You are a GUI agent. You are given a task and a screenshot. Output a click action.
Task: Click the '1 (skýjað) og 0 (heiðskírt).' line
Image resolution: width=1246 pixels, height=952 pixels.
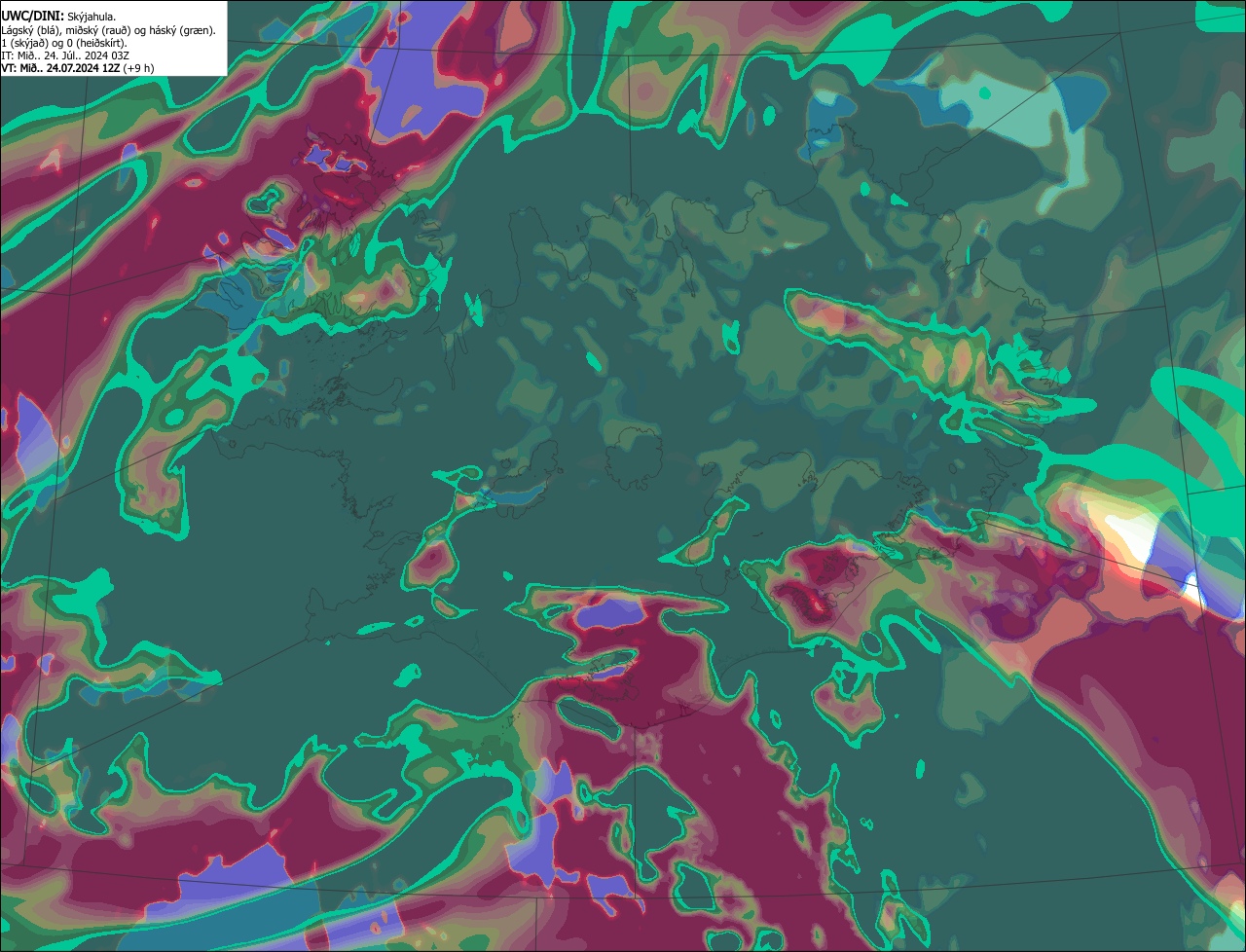[x=63, y=43]
